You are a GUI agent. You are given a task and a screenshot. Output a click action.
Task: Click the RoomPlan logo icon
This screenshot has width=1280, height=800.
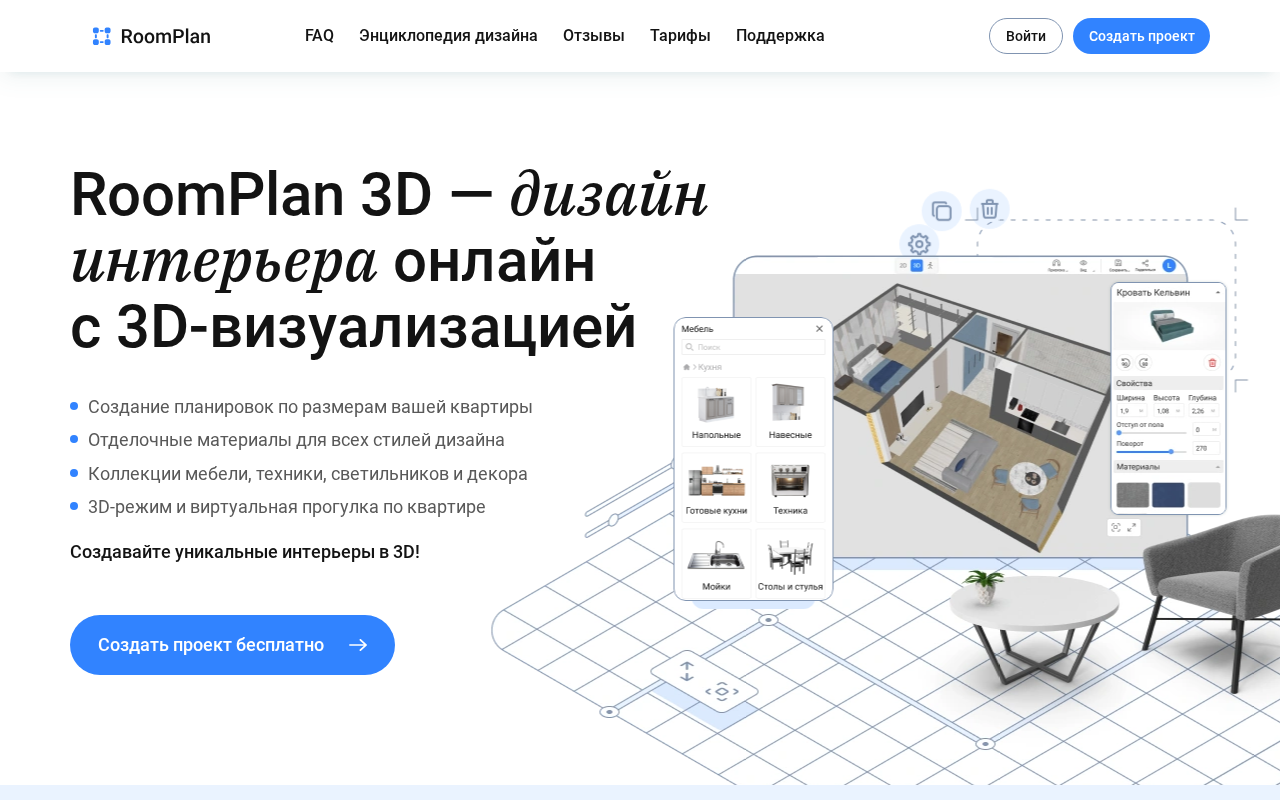(x=101, y=37)
